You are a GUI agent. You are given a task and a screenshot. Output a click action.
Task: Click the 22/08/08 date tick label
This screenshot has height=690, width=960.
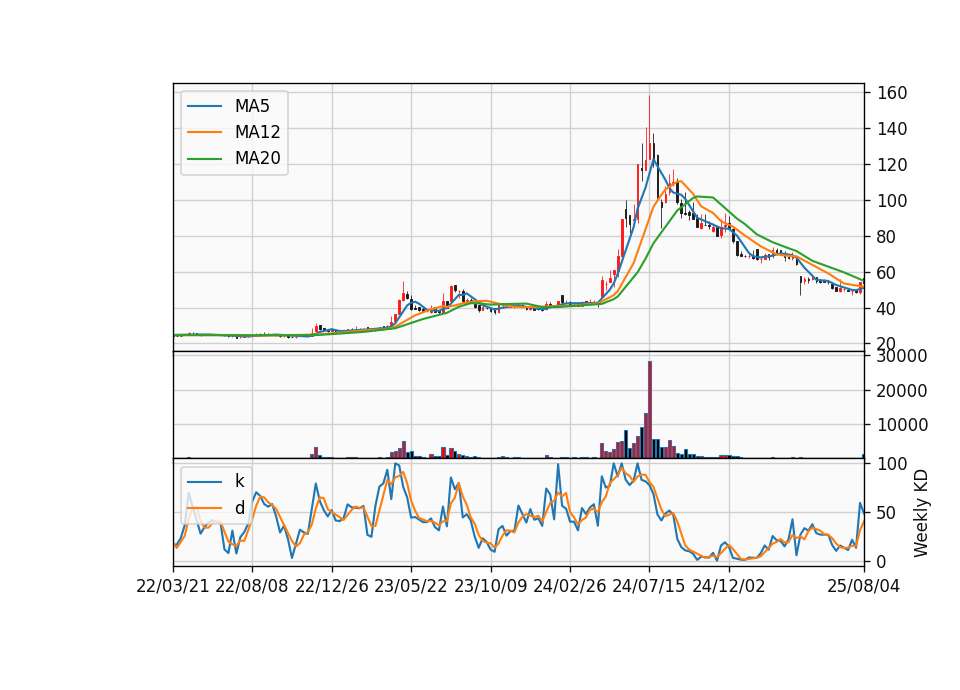coord(252,586)
